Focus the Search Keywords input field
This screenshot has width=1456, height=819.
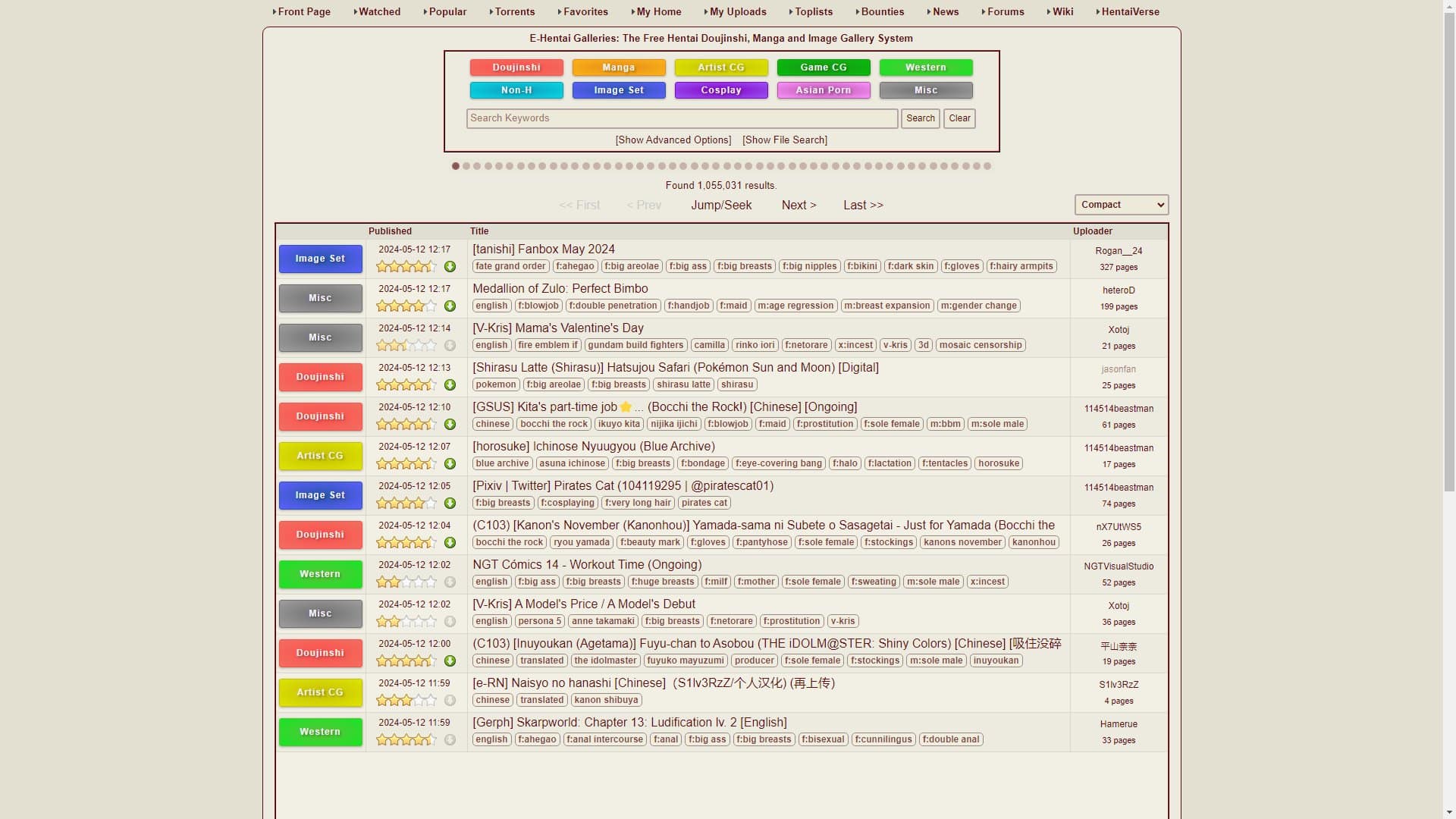pos(682,118)
